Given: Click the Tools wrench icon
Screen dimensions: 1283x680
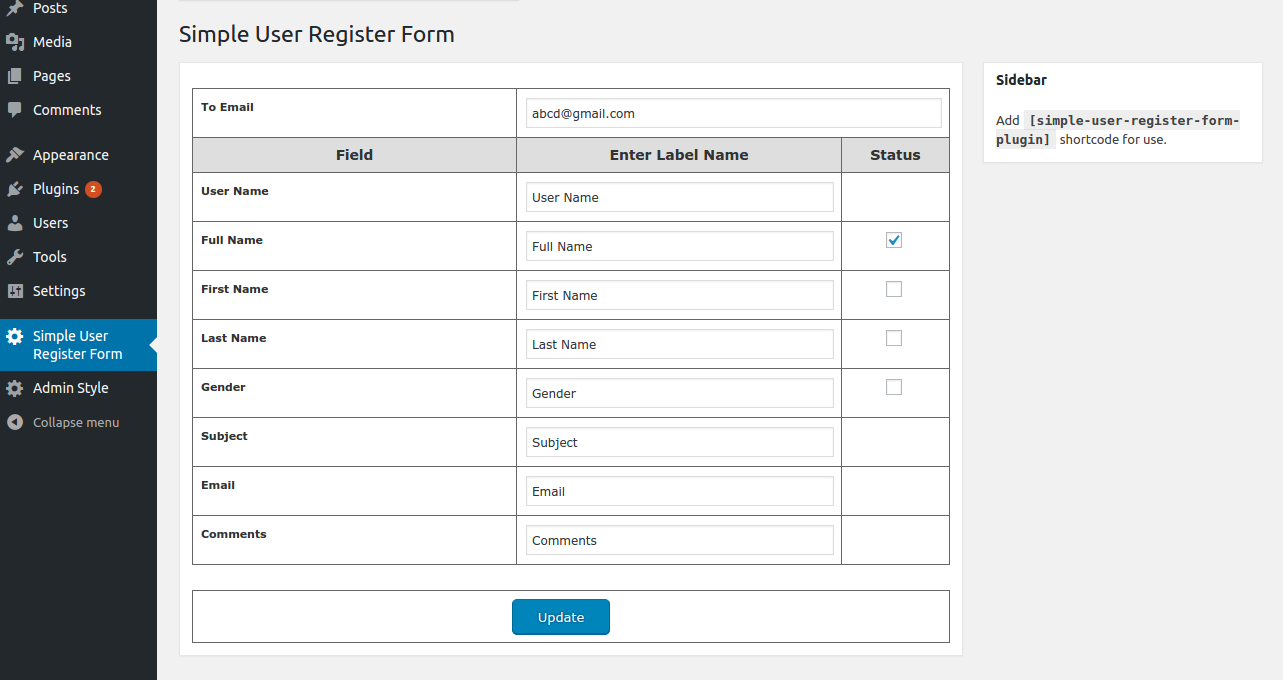Looking at the screenshot, I should (x=16, y=256).
